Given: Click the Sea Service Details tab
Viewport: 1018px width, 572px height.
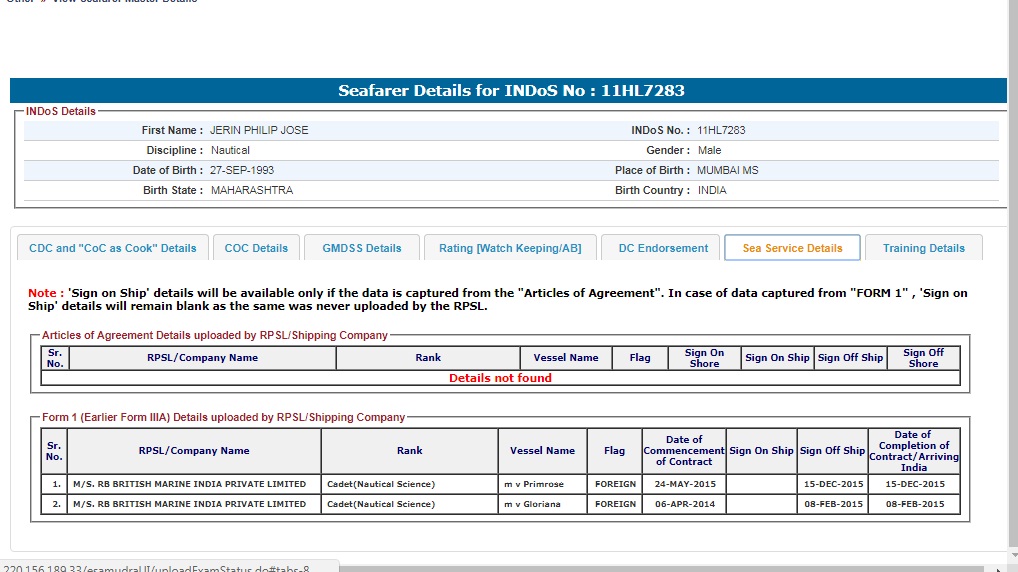Looking at the screenshot, I should coord(792,248).
